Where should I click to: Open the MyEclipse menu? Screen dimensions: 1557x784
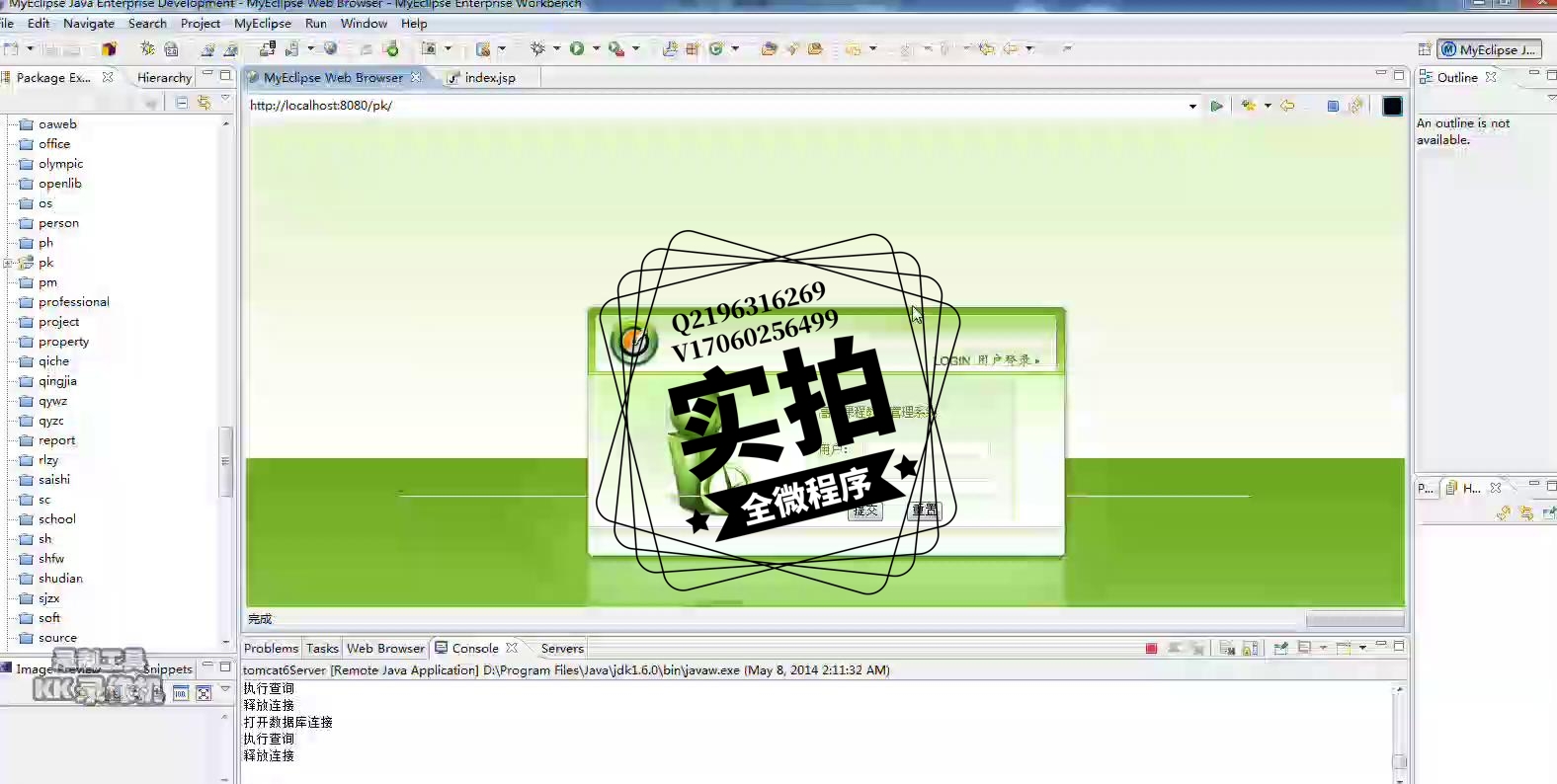pos(263,24)
